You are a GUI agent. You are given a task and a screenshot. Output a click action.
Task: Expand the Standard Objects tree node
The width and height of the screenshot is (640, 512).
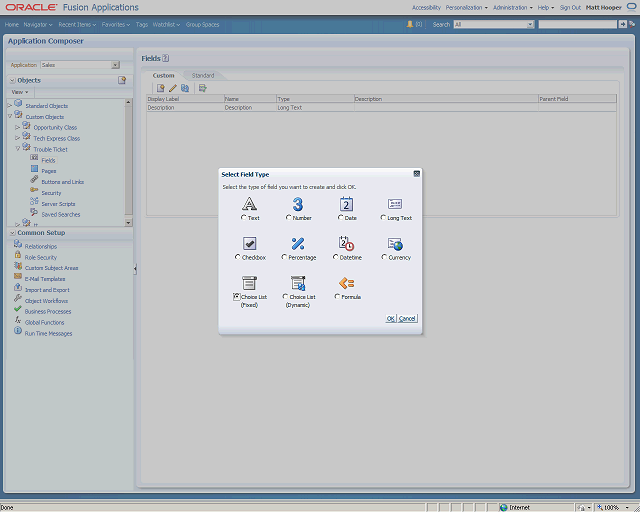pyautogui.click(x=10, y=106)
